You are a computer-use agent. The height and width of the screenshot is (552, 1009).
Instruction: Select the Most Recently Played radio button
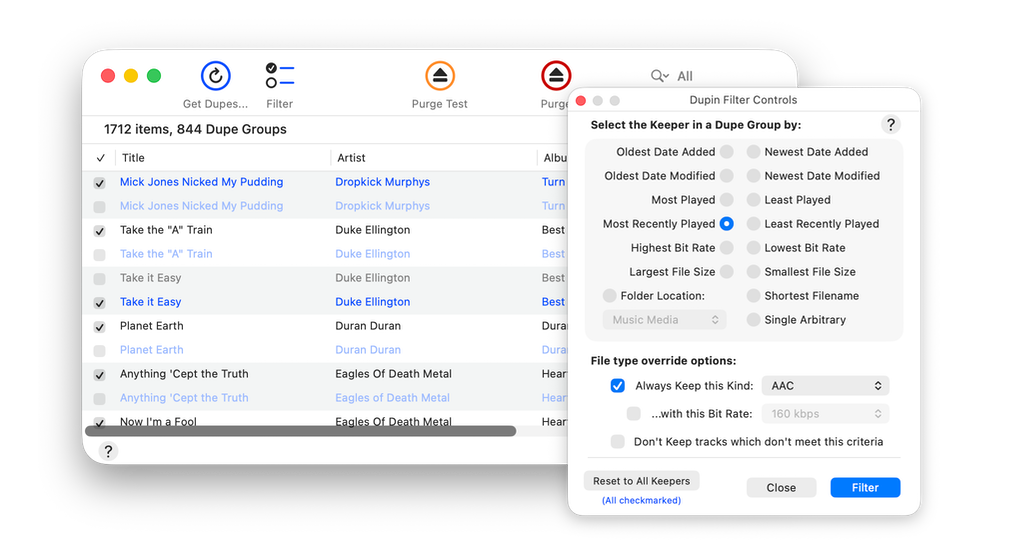click(x=726, y=224)
